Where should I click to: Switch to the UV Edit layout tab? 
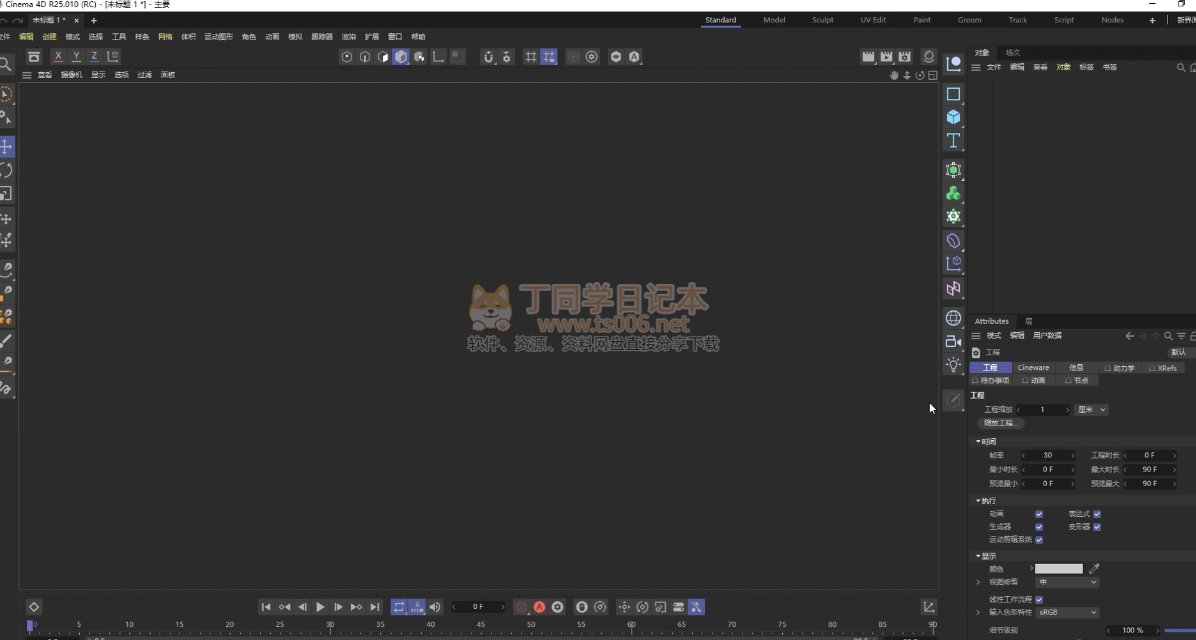click(873, 20)
